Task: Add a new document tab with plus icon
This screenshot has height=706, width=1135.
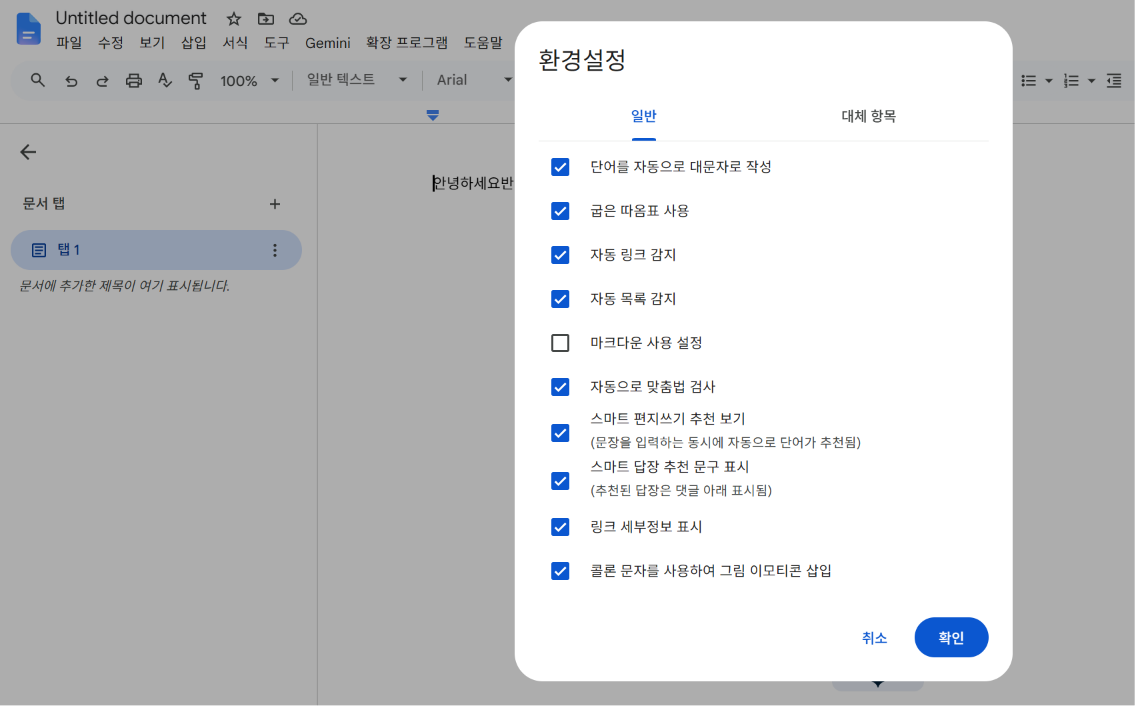Action: point(275,204)
